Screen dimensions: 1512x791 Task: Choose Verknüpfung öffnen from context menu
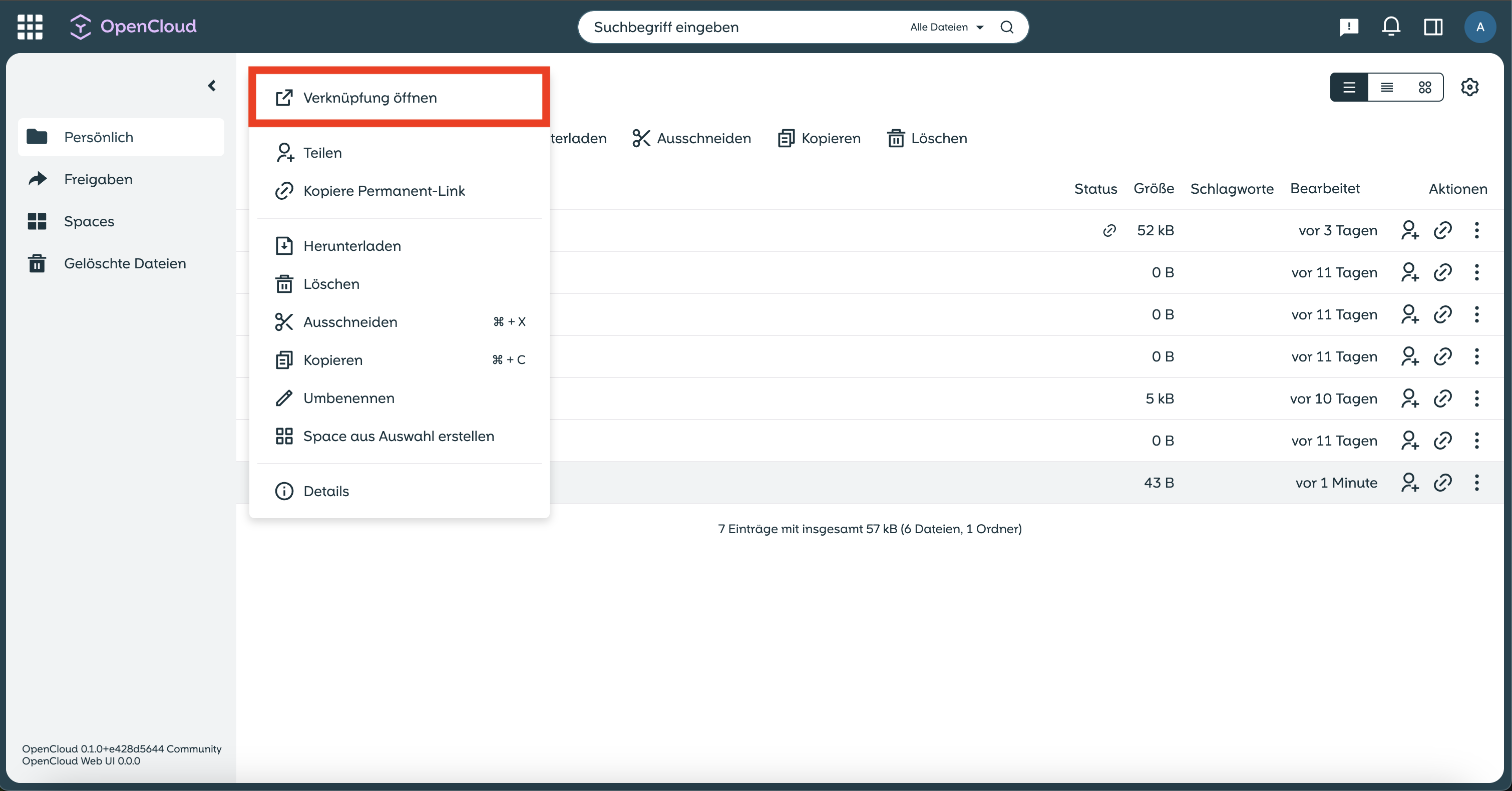pos(399,98)
